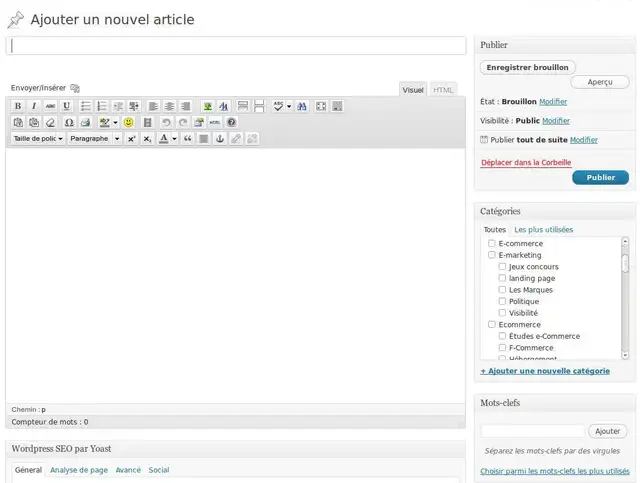Screen dimensions: 640x483
Task: Toggle fullscreen editor mode
Action: point(321,107)
